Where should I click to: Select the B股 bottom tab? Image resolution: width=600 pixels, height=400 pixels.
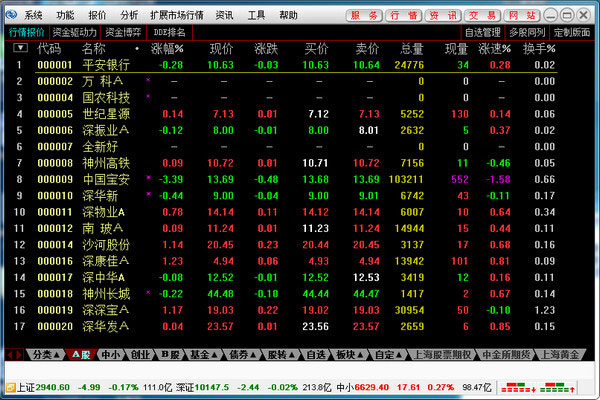click(x=170, y=355)
